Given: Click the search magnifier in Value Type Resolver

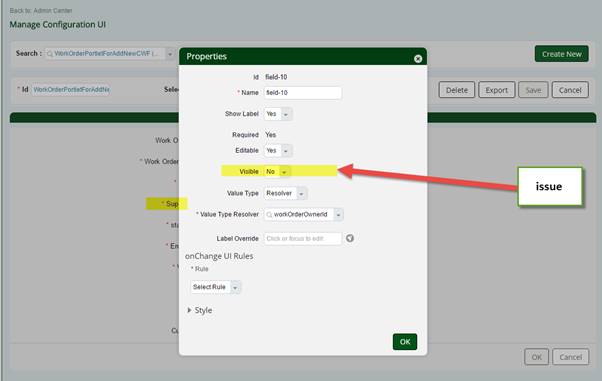Looking at the screenshot, I should pos(269,215).
